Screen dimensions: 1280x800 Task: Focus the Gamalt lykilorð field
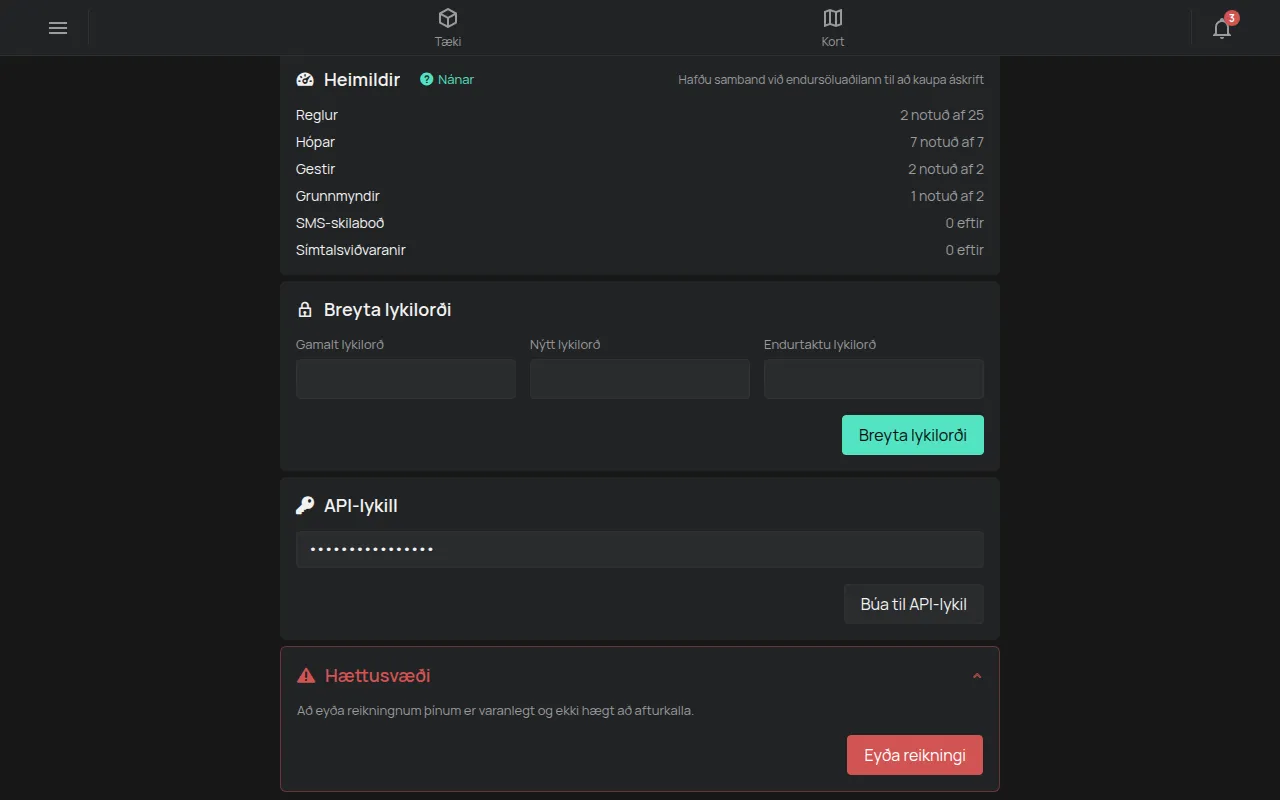tap(406, 379)
